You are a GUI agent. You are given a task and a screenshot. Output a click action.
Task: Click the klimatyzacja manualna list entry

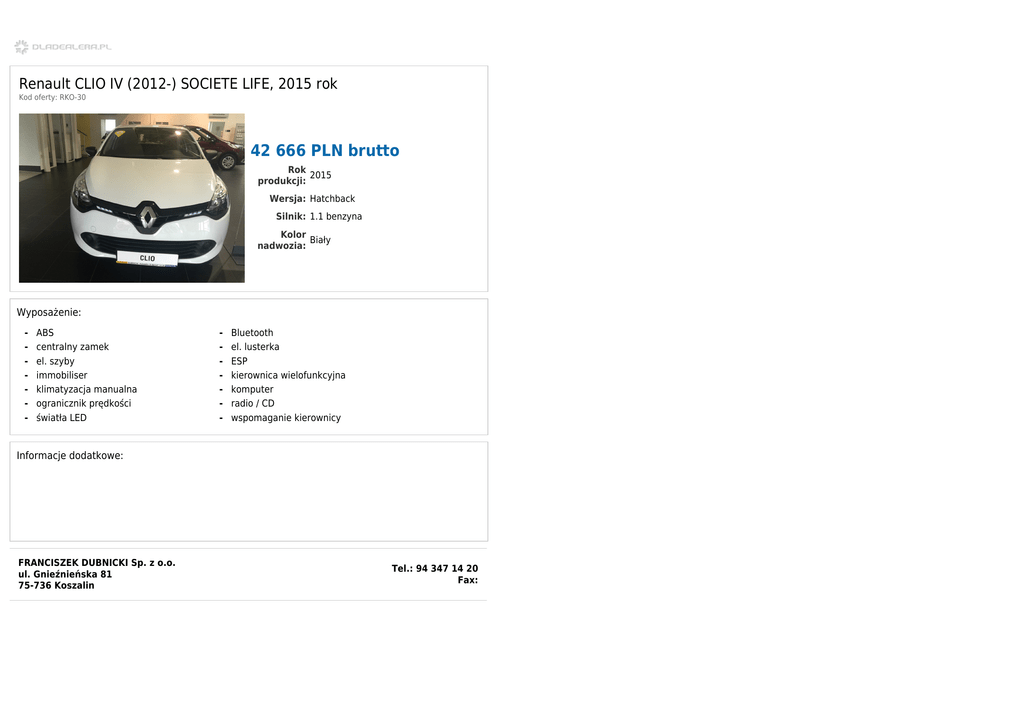pyautogui.click(x=86, y=389)
